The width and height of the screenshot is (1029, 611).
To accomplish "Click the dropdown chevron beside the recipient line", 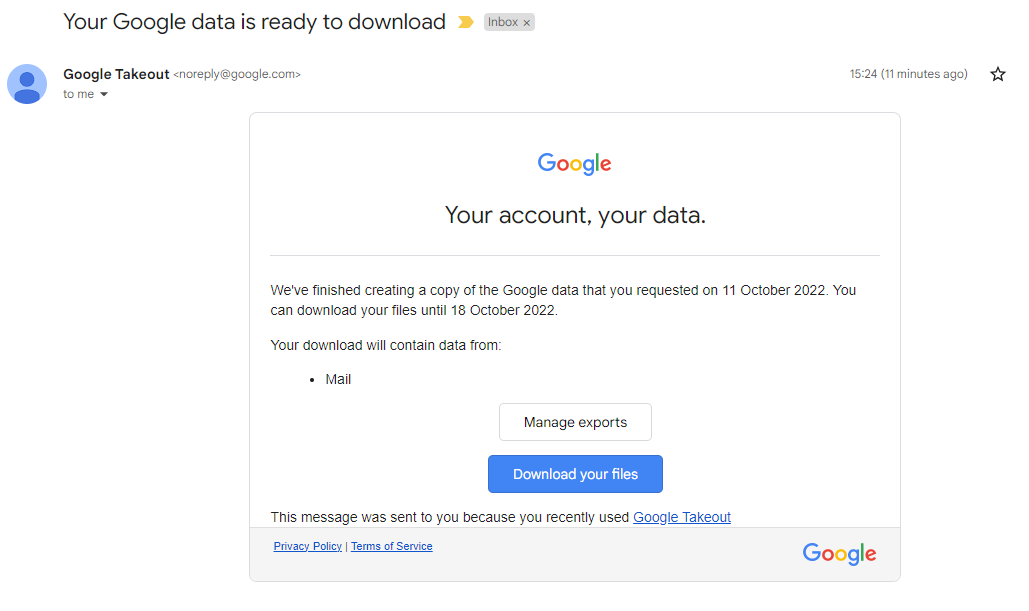I will click(x=103, y=93).
